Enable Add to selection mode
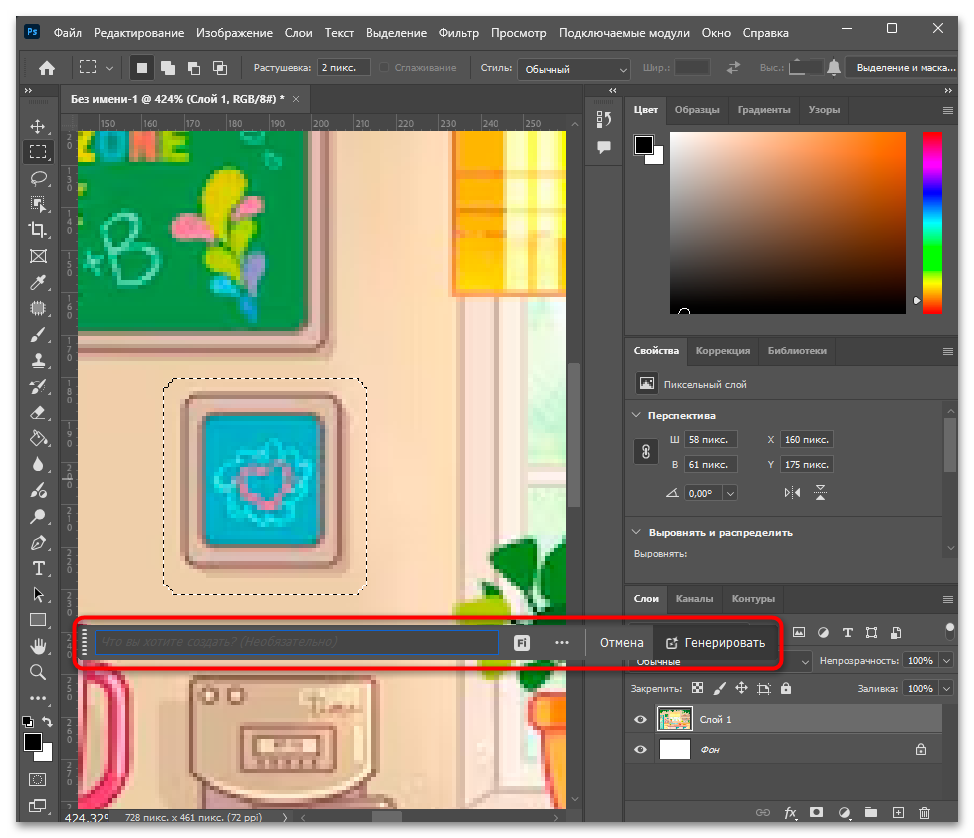The image size is (974, 838). pyautogui.click(x=168, y=68)
